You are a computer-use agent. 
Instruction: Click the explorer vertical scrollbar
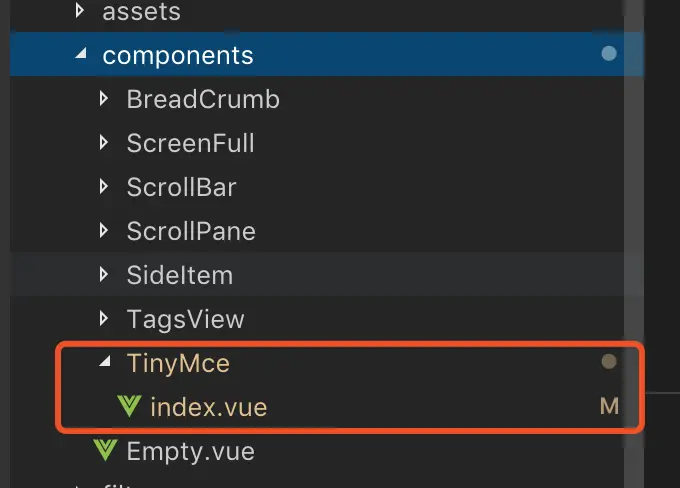pyautogui.click(x=632, y=200)
